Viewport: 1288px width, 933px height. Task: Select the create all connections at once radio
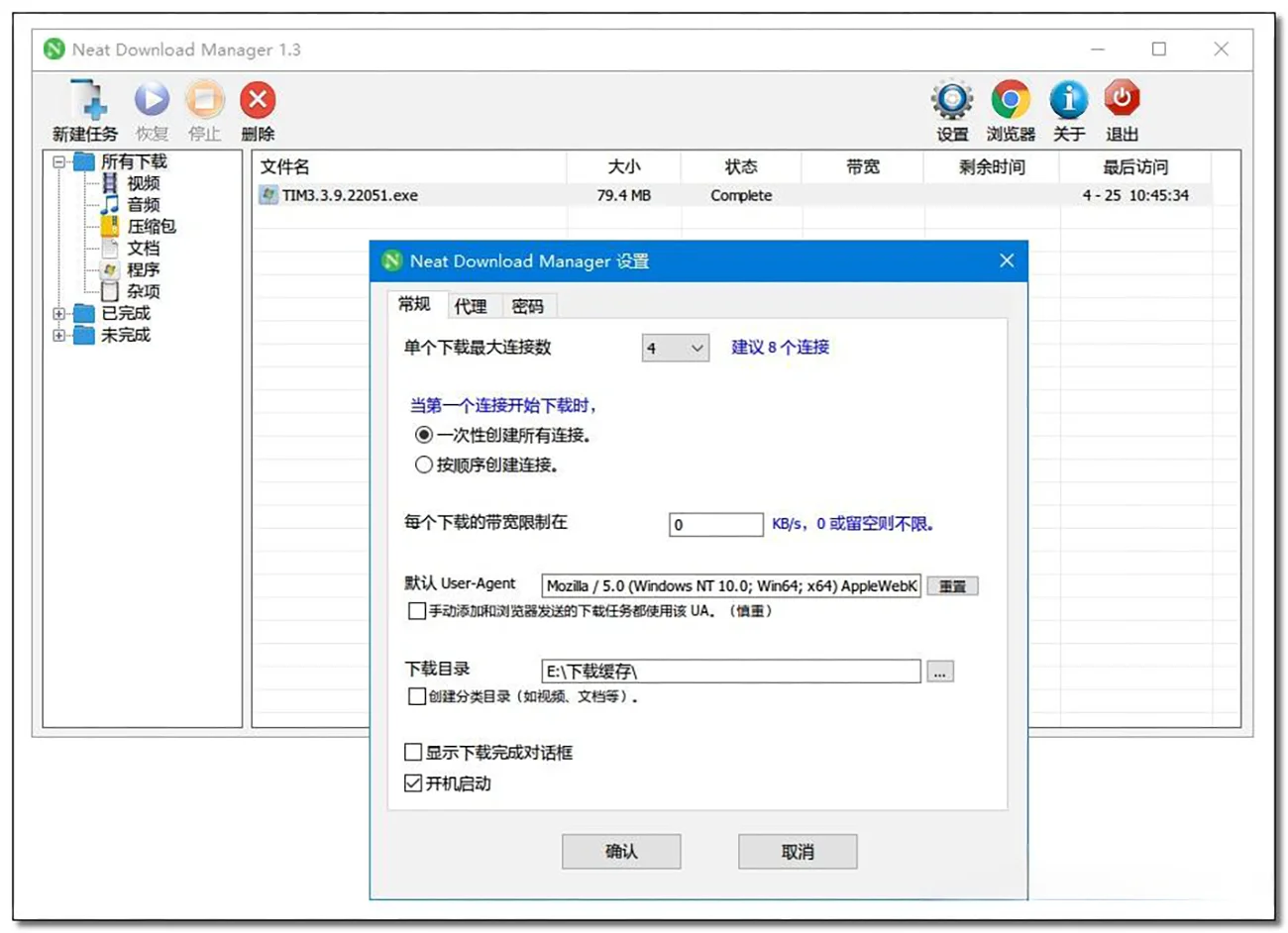(x=424, y=435)
